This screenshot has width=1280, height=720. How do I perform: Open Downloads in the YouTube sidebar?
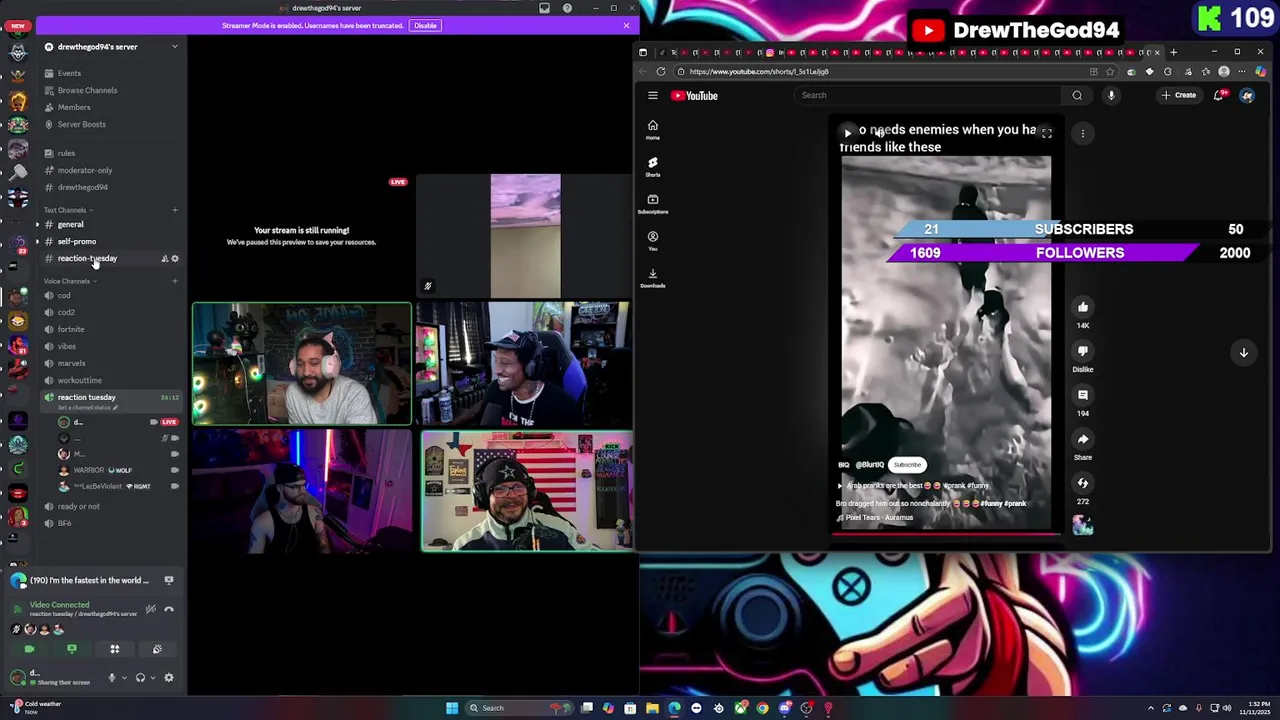pos(653,277)
